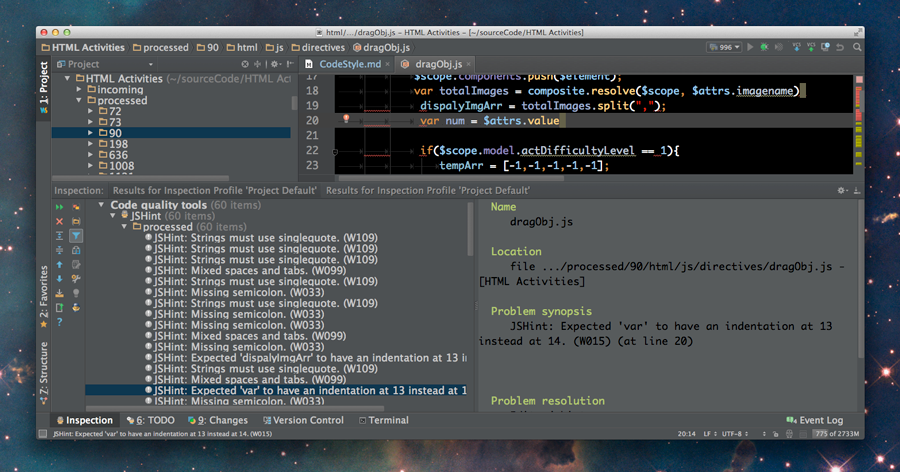Toggle the filter resolved items funnel icon
Screen dimensions: 900x472
pos(76,235)
